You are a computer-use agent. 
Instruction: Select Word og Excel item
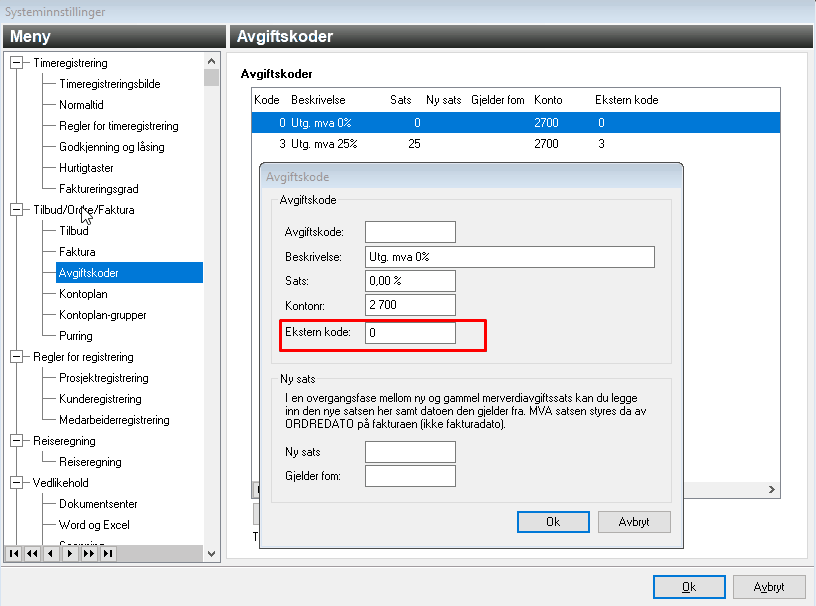[x=94, y=525]
